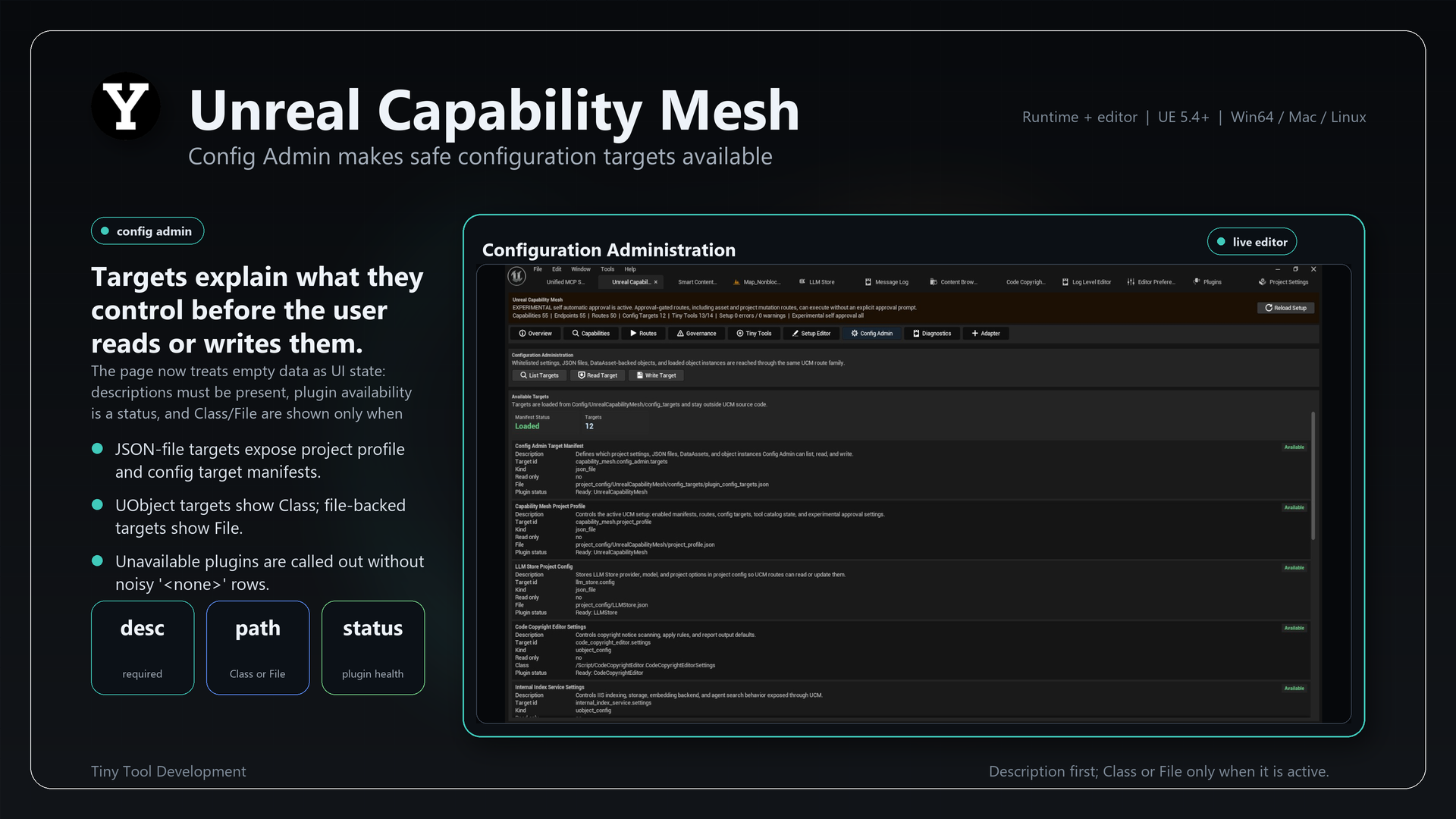Click plugin status 'Ready: CodeCopyrightEditor'
1456x819 pixels.
(609, 673)
